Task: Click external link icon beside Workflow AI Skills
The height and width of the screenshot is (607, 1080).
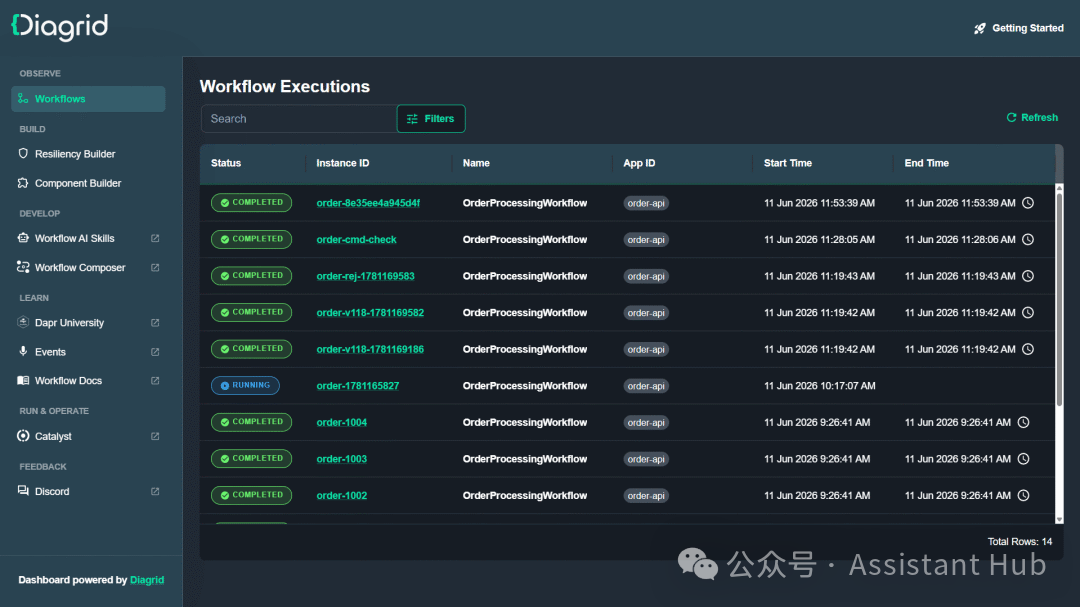Action: tap(155, 238)
